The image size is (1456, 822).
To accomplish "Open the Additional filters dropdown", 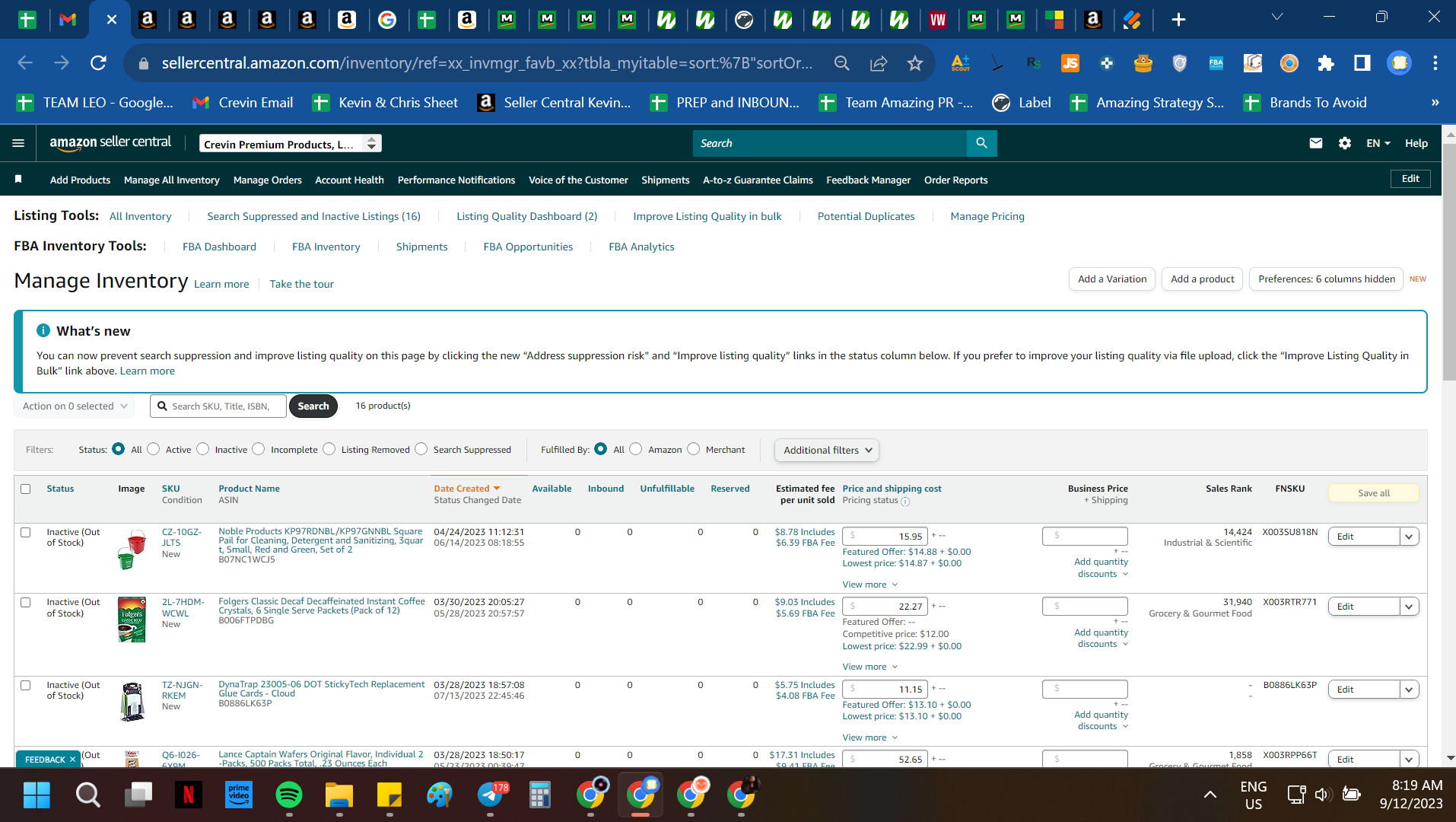I will pyautogui.click(x=827, y=450).
